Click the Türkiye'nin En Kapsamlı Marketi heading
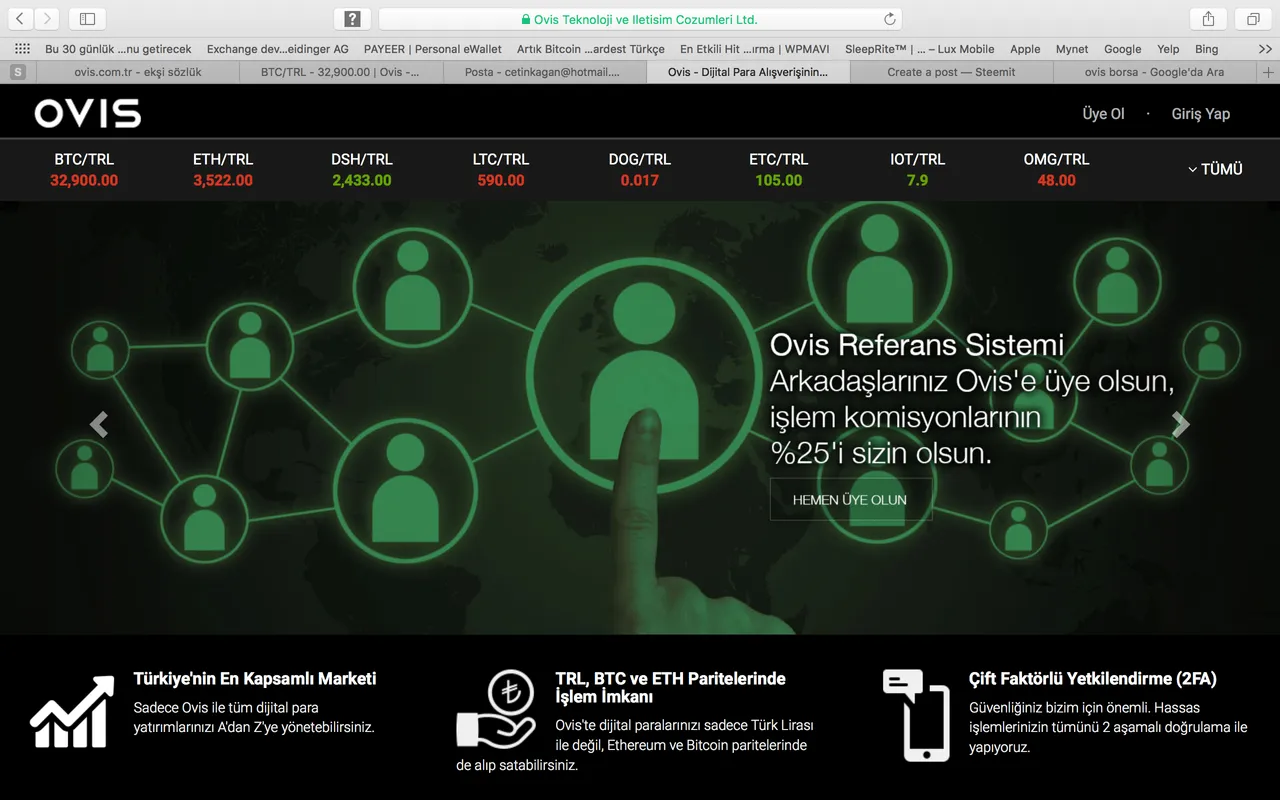 click(255, 679)
